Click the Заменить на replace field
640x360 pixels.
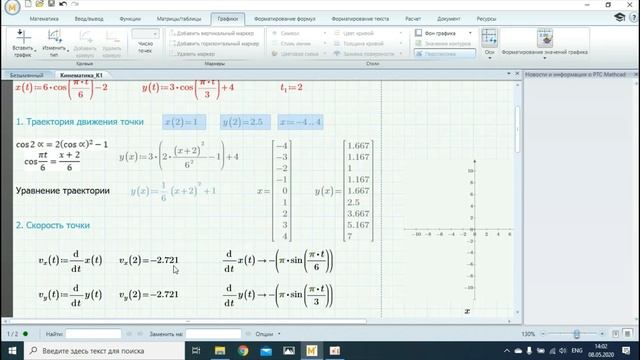coord(213,334)
